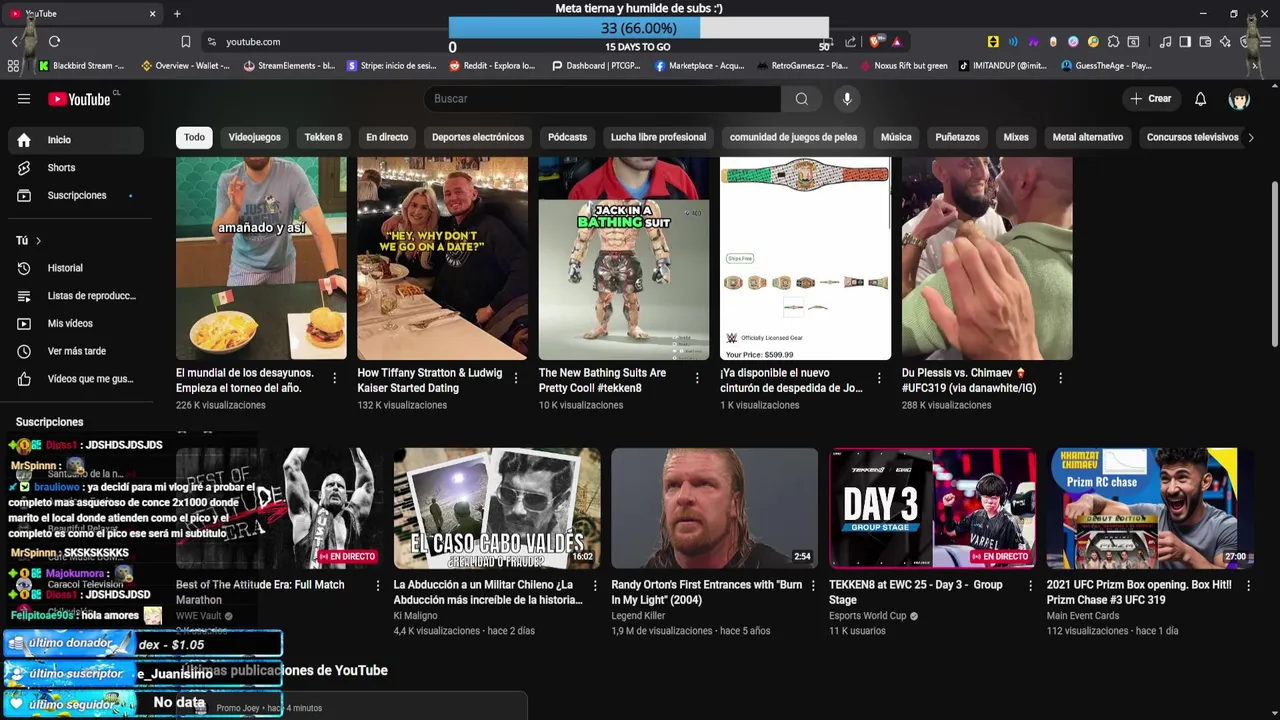Open the Esports World Cup channel link

click(x=867, y=616)
